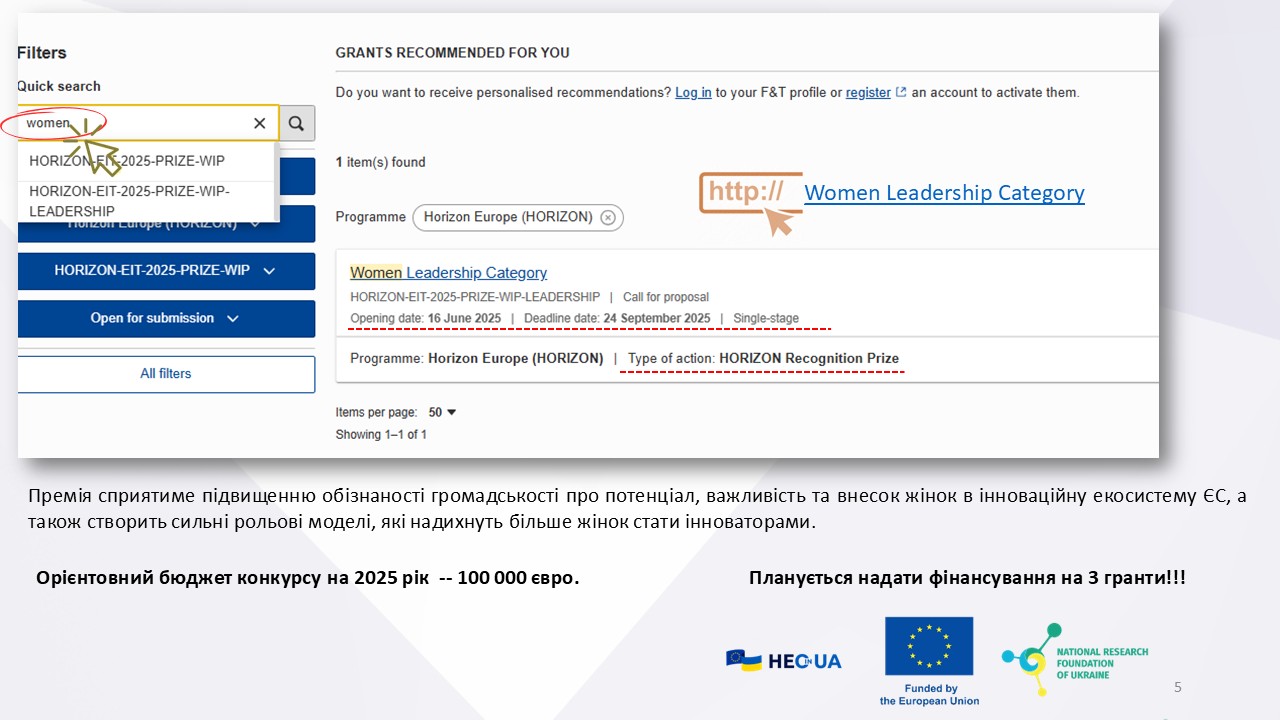Remove the Horizon Europe (HORIZON) filter chip
The image size is (1280, 720).
pyautogui.click(x=608, y=217)
